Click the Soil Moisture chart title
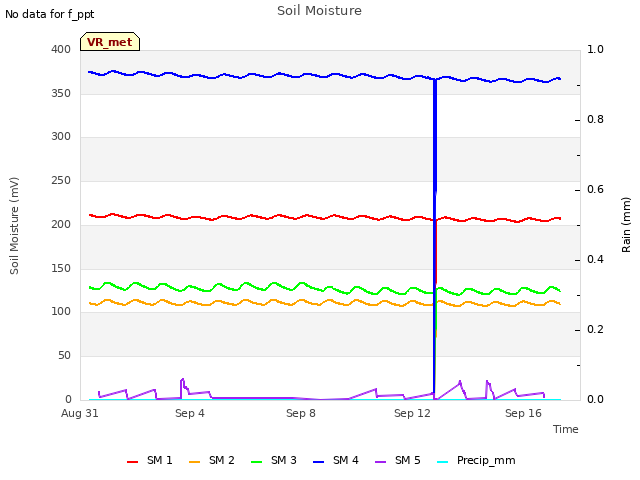The height and width of the screenshot is (480, 640). (x=319, y=11)
